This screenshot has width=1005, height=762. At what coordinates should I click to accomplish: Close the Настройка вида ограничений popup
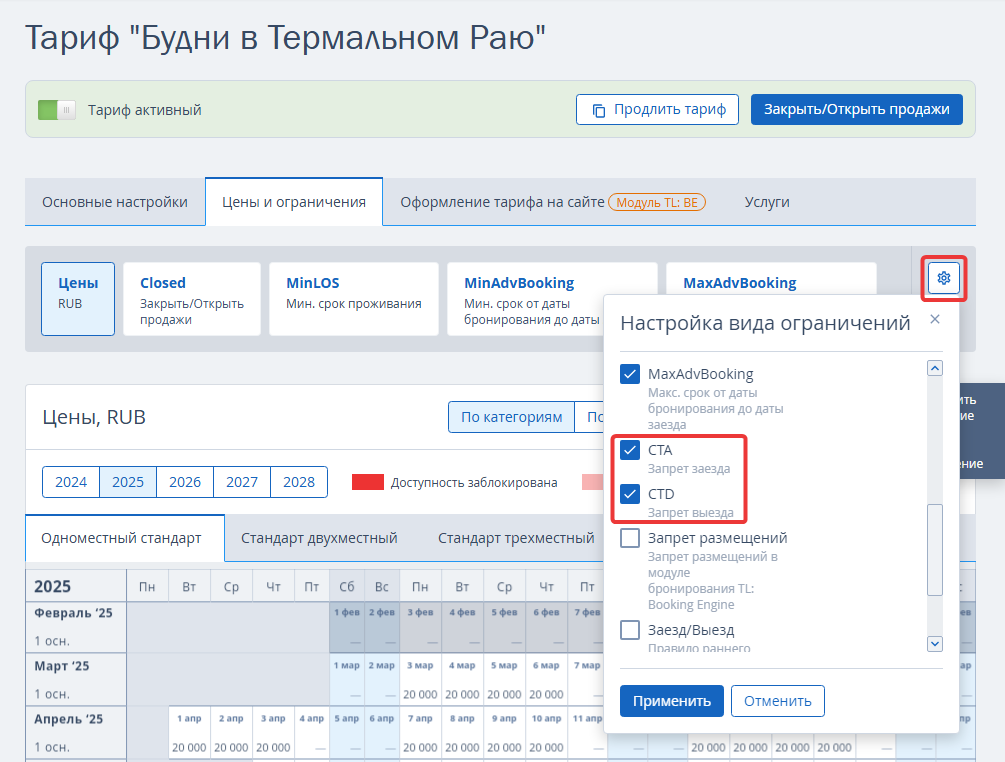point(934,319)
